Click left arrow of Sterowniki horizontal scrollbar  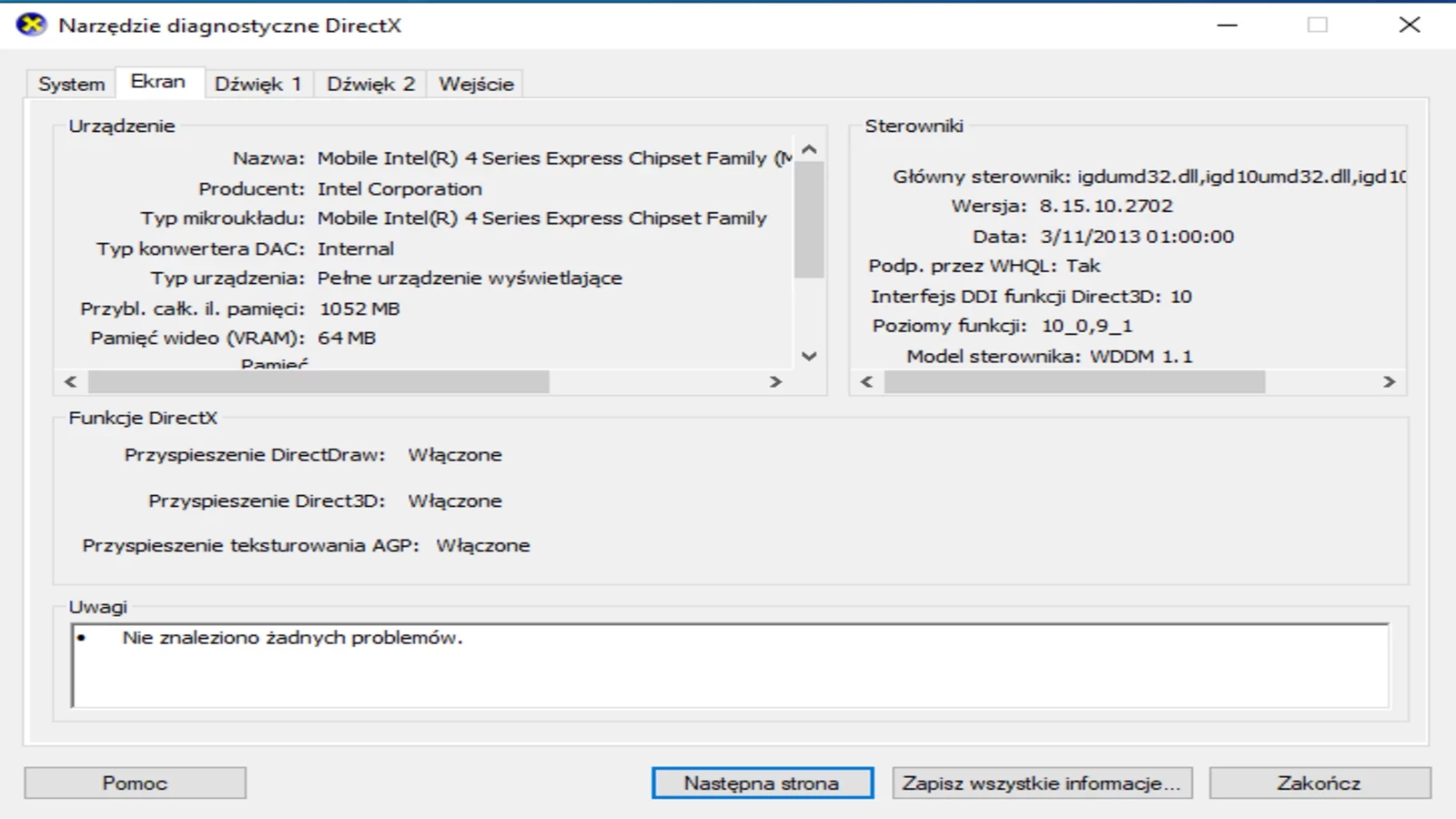pyautogui.click(x=866, y=381)
